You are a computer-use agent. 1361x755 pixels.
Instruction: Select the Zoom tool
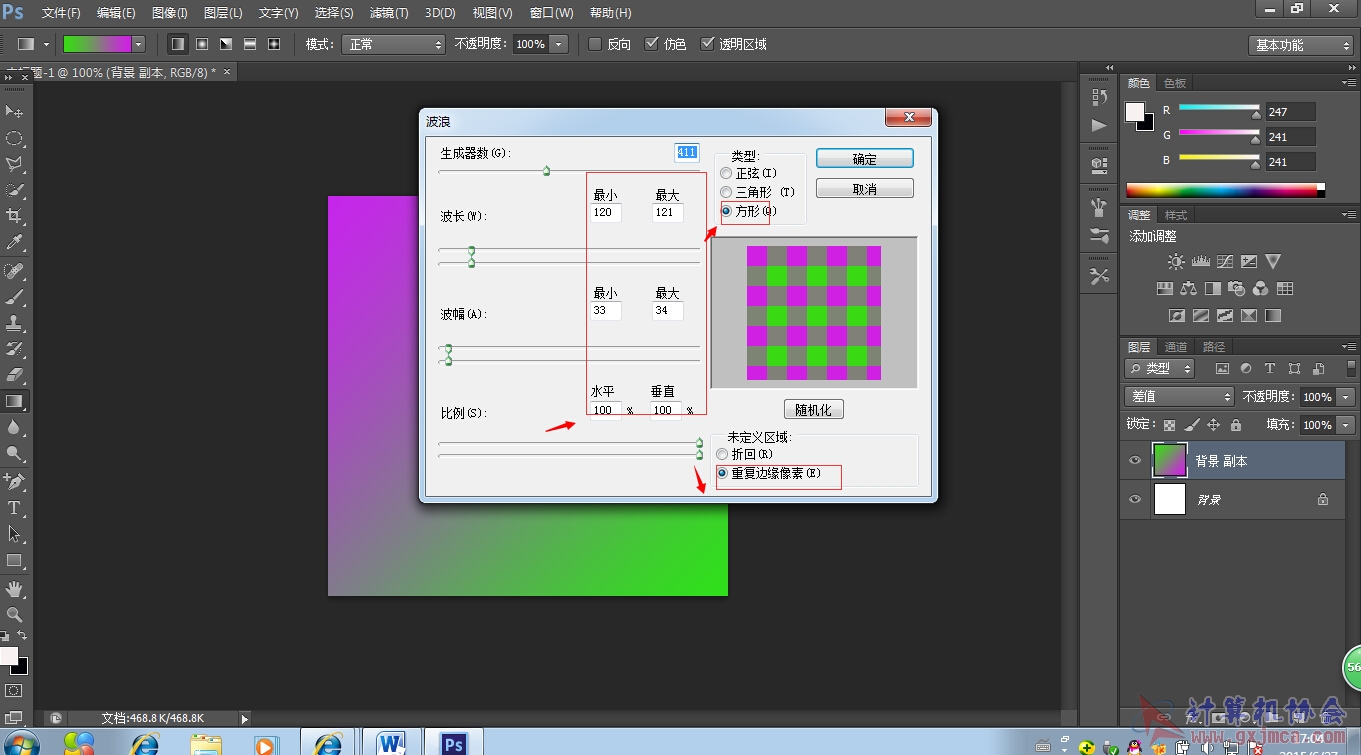pos(14,614)
